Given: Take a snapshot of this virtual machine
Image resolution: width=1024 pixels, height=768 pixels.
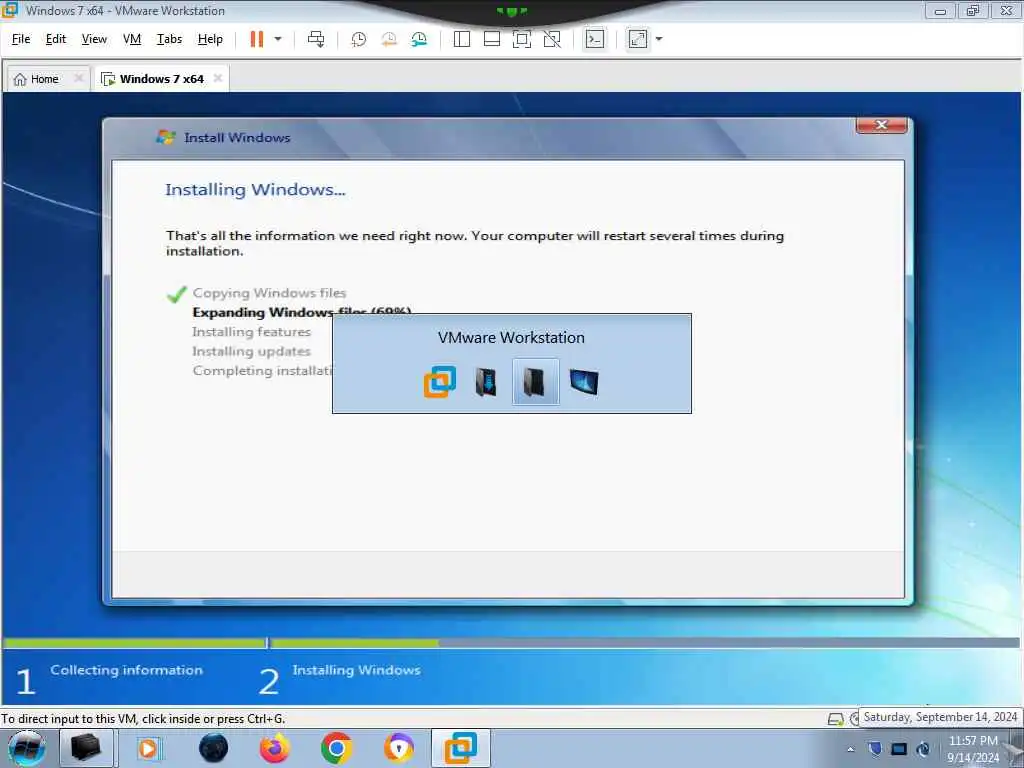Looking at the screenshot, I should pyautogui.click(x=359, y=39).
